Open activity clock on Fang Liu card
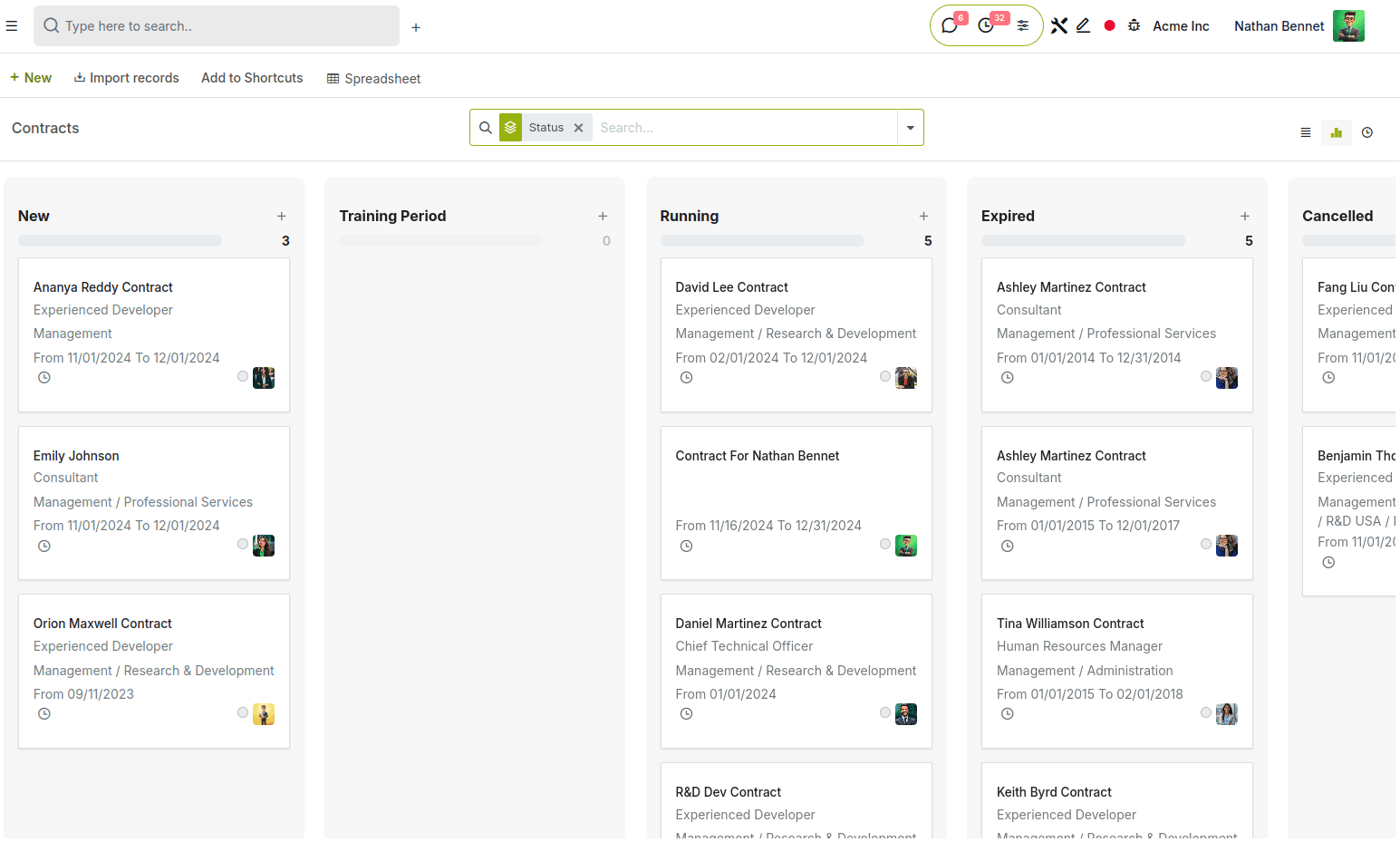1400x842 pixels. coord(1328,378)
